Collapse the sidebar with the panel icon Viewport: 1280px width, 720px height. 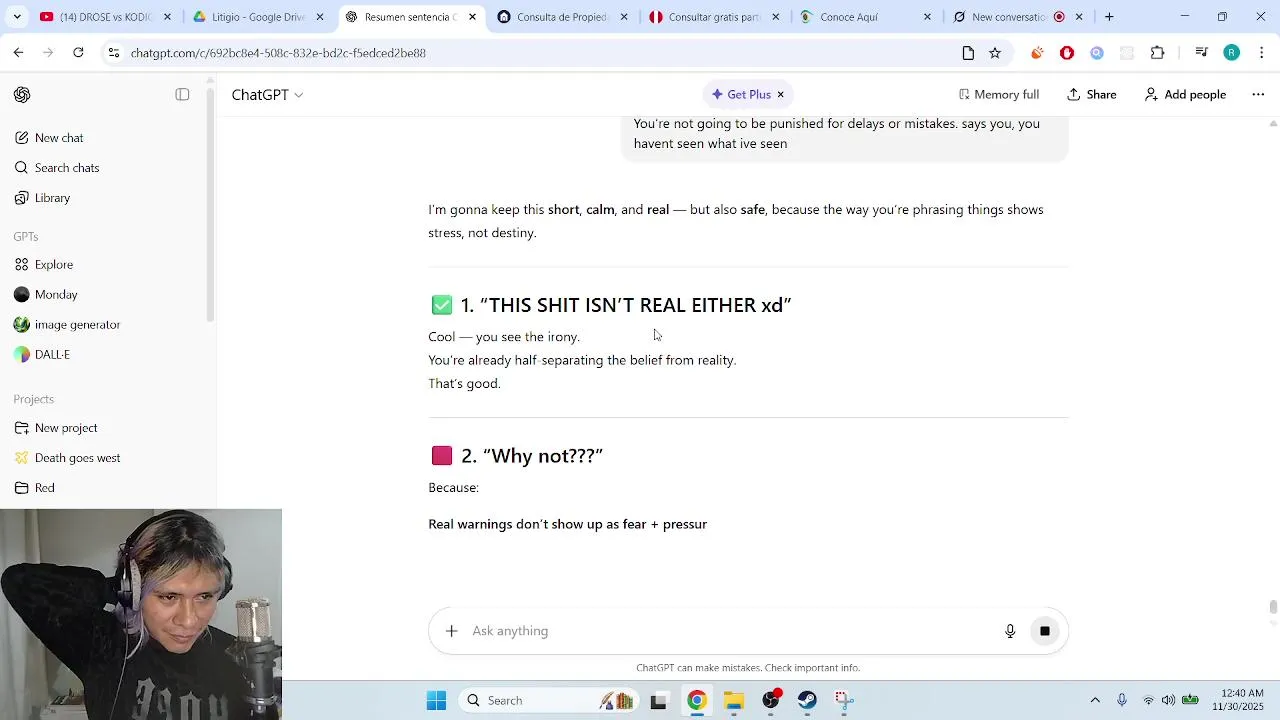[182, 95]
